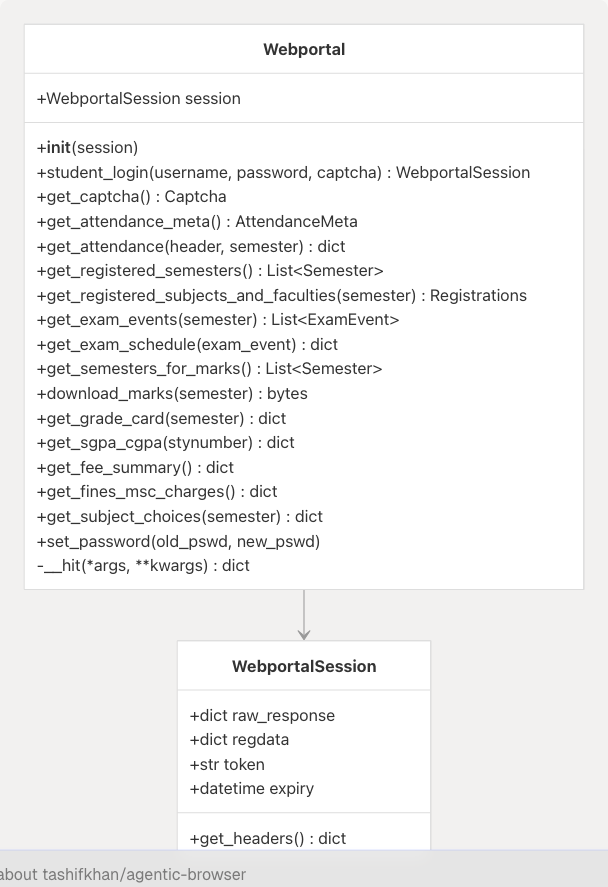The height and width of the screenshot is (887, 608).
Task: Click get_sgpa_cgpa(stynumber) method text
Action: [165, 442]
